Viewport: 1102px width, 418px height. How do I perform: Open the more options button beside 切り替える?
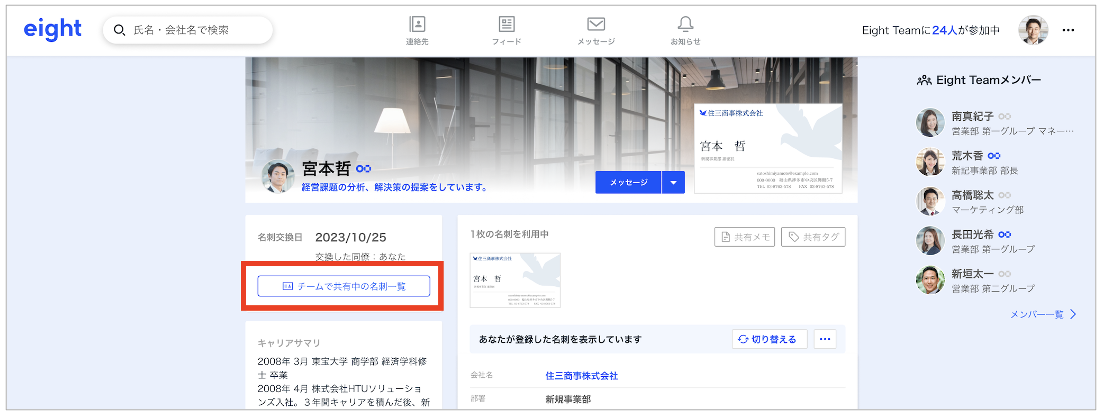point(824,339)
